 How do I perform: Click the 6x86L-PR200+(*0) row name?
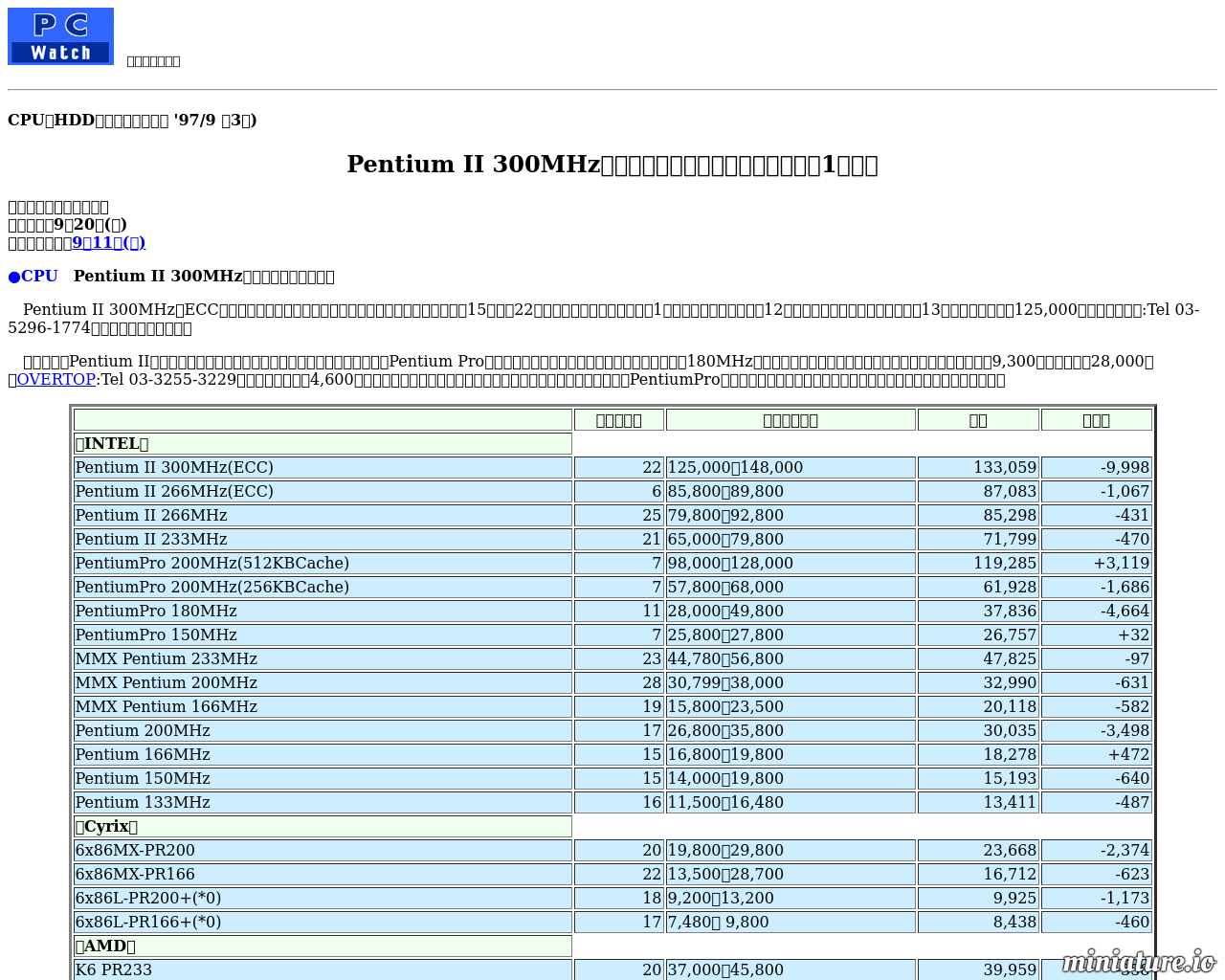click(x=148, y=898)
